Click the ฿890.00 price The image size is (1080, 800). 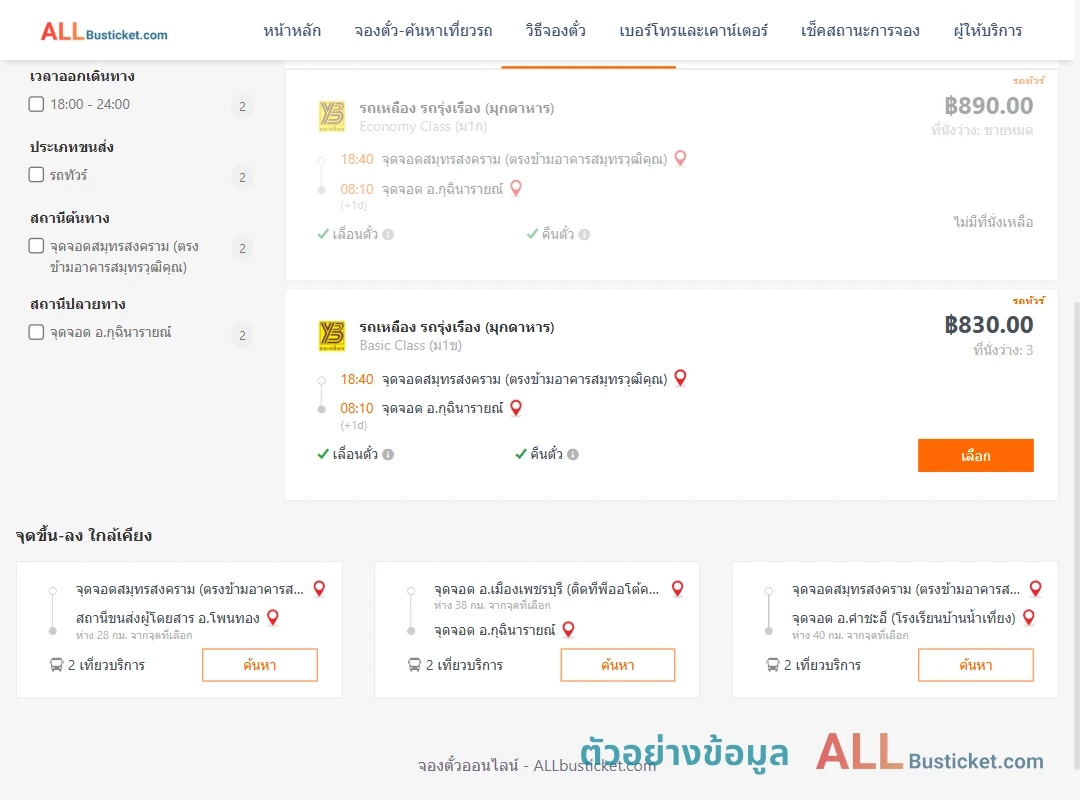(988, 105)
